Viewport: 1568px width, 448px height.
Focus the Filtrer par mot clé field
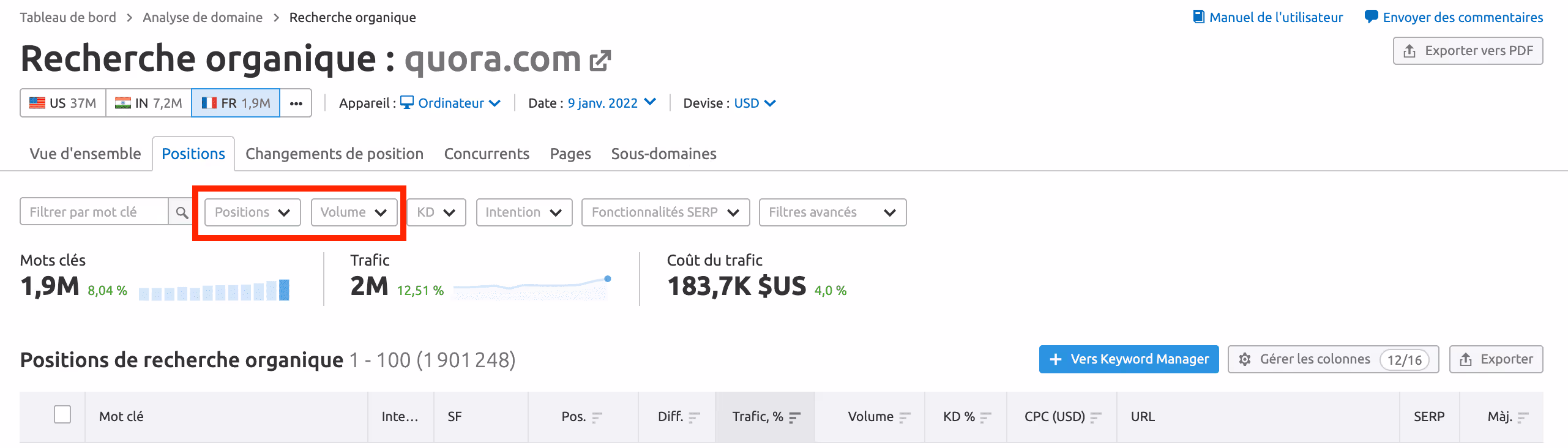(94, 212)
